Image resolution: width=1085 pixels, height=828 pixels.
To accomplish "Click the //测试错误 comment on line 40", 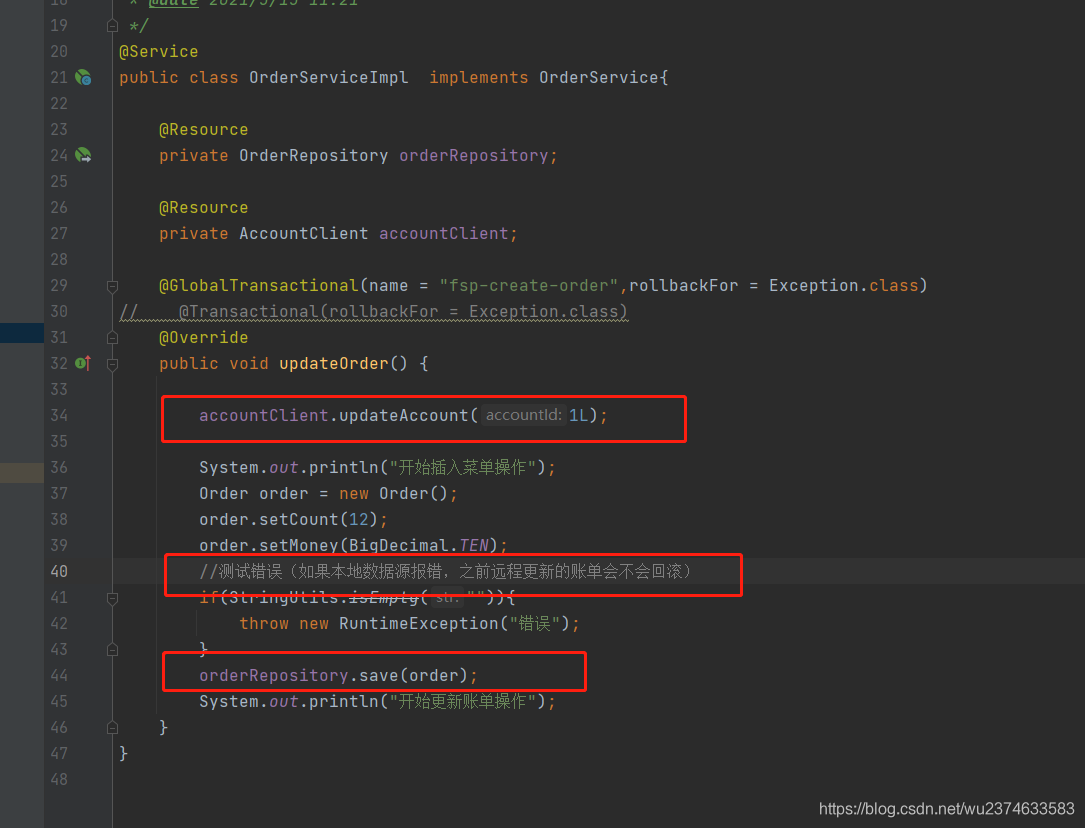I will click(446, 571).
